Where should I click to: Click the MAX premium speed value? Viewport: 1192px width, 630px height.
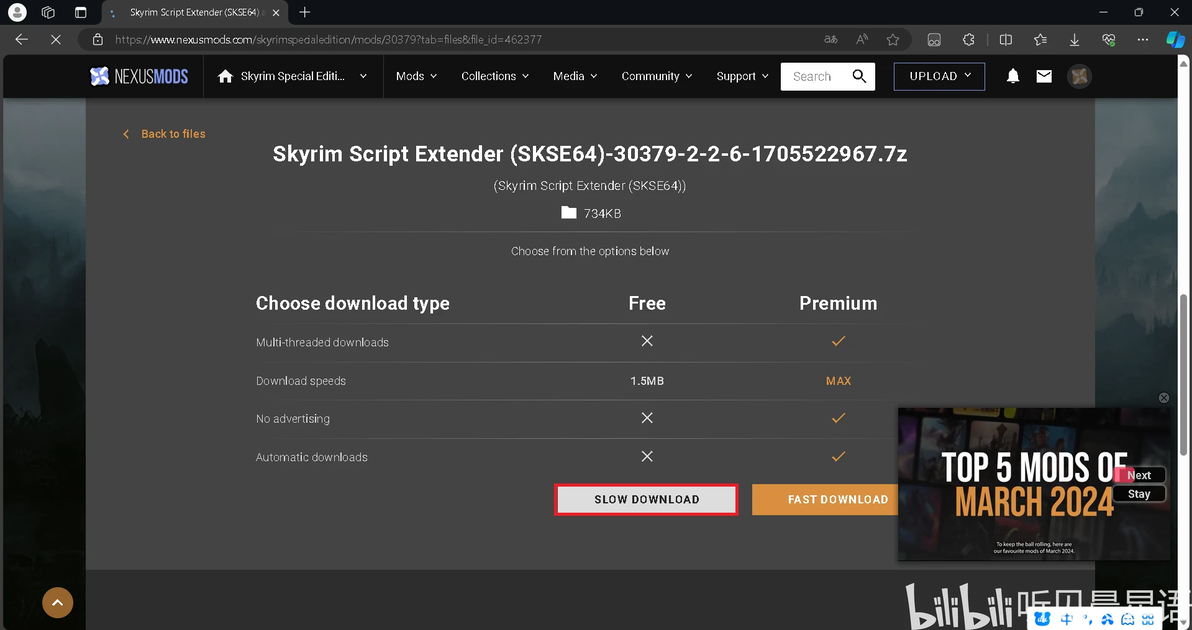(x=839, y=381)
